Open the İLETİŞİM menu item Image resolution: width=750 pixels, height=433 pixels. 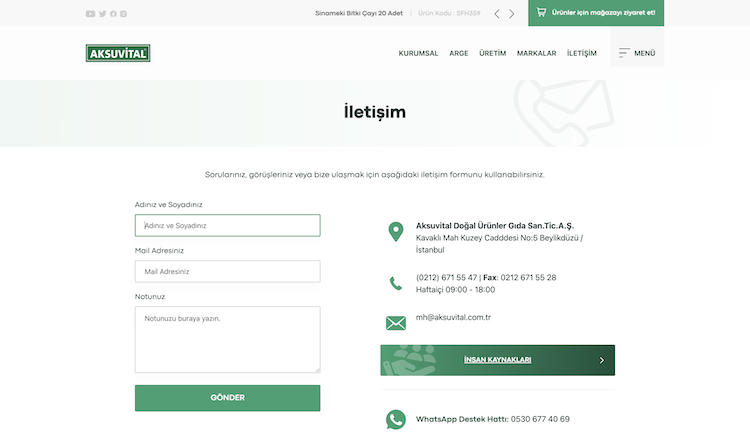click(x=582, y=53)
